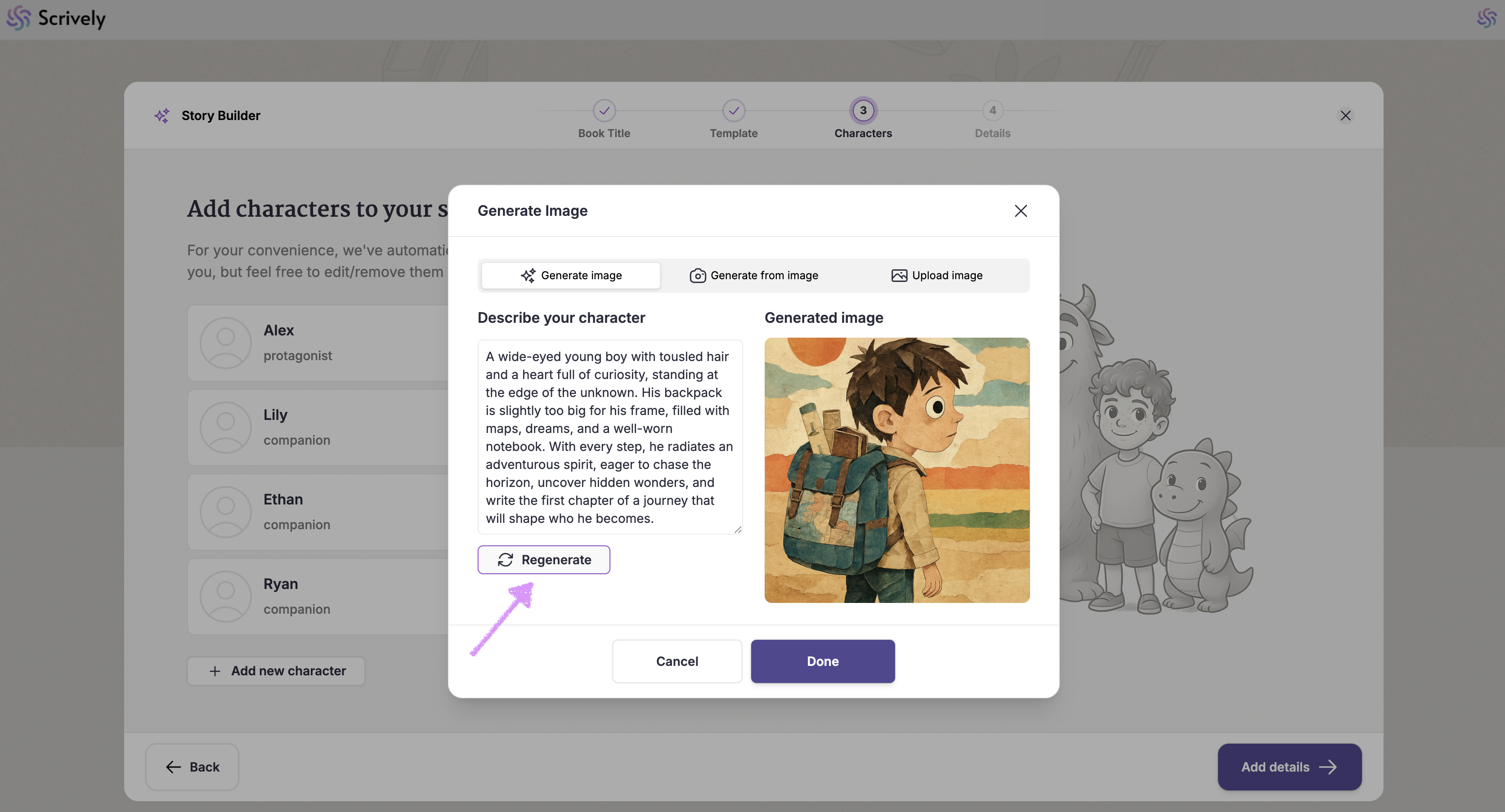Click Ryan's avatar placeholder icon
The width and height of the screenshot is (1505, 812).
pos(225,597)
